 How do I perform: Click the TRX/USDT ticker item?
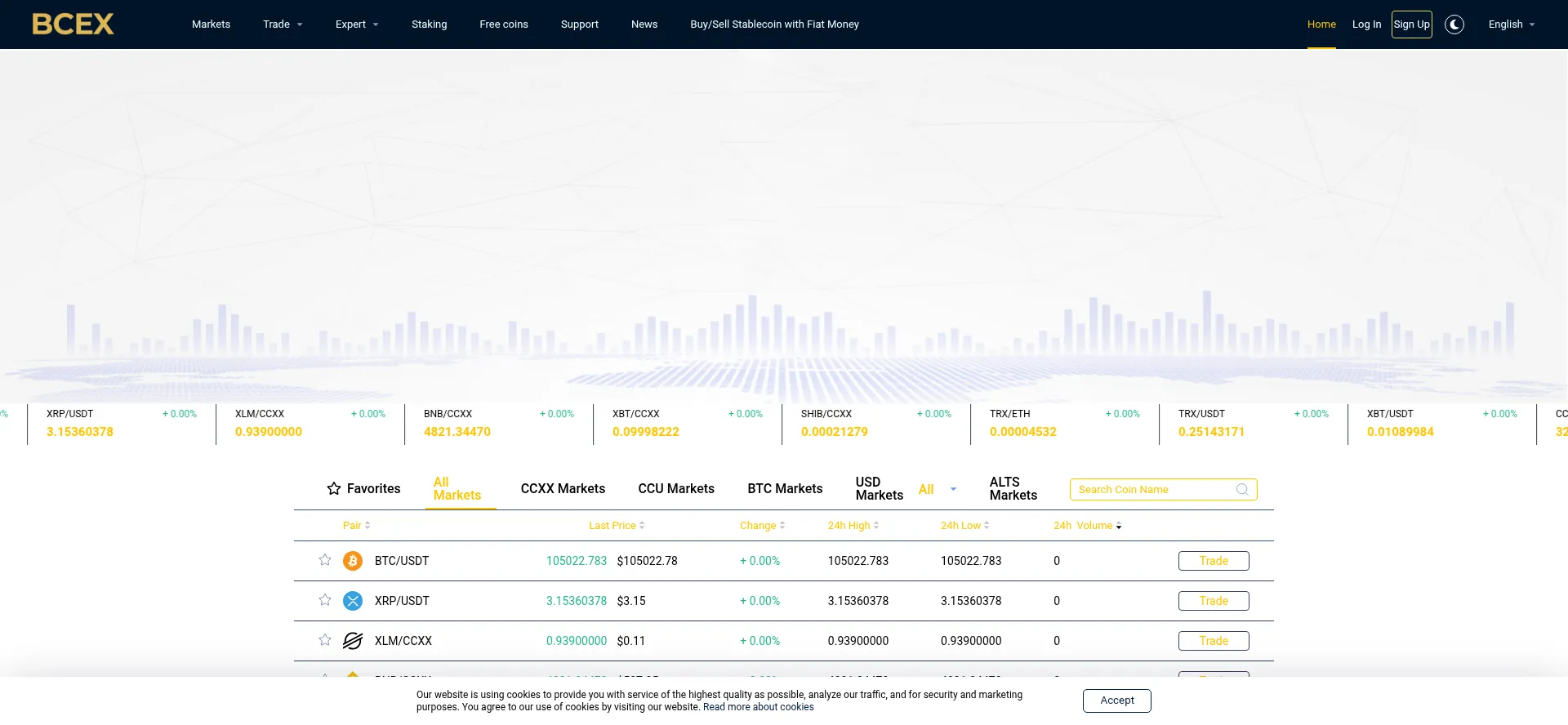1254,423
